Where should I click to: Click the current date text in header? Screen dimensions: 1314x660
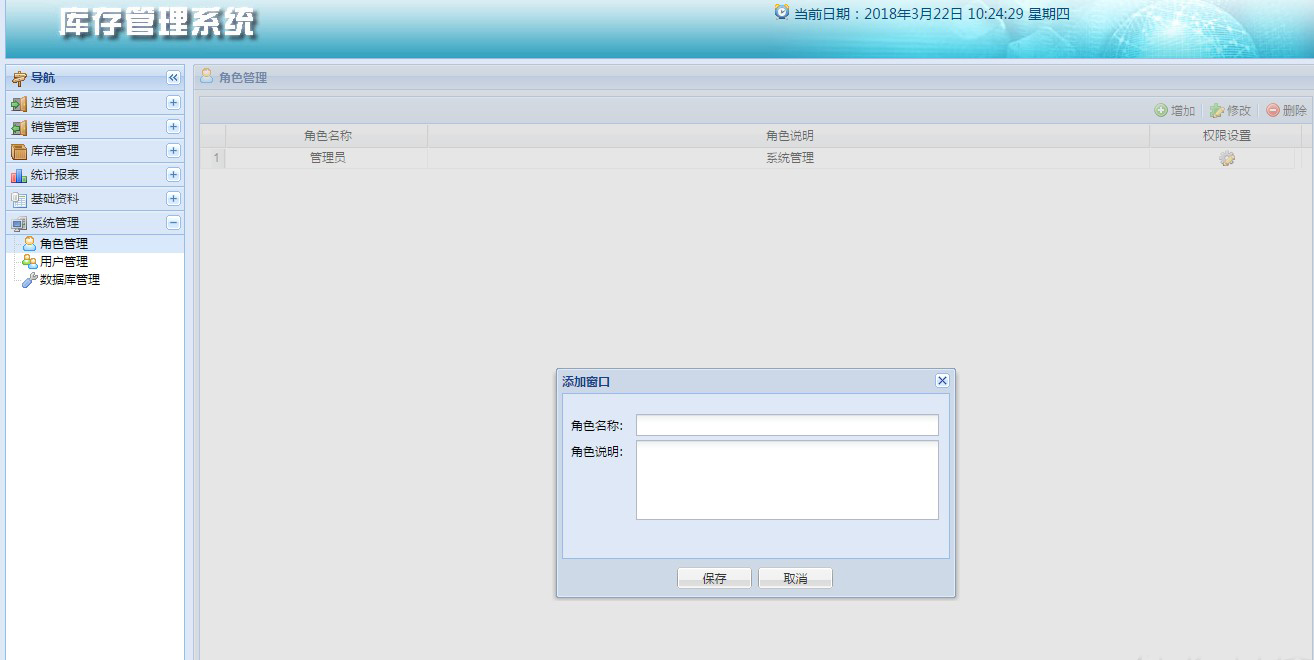(x=932, y=14)
